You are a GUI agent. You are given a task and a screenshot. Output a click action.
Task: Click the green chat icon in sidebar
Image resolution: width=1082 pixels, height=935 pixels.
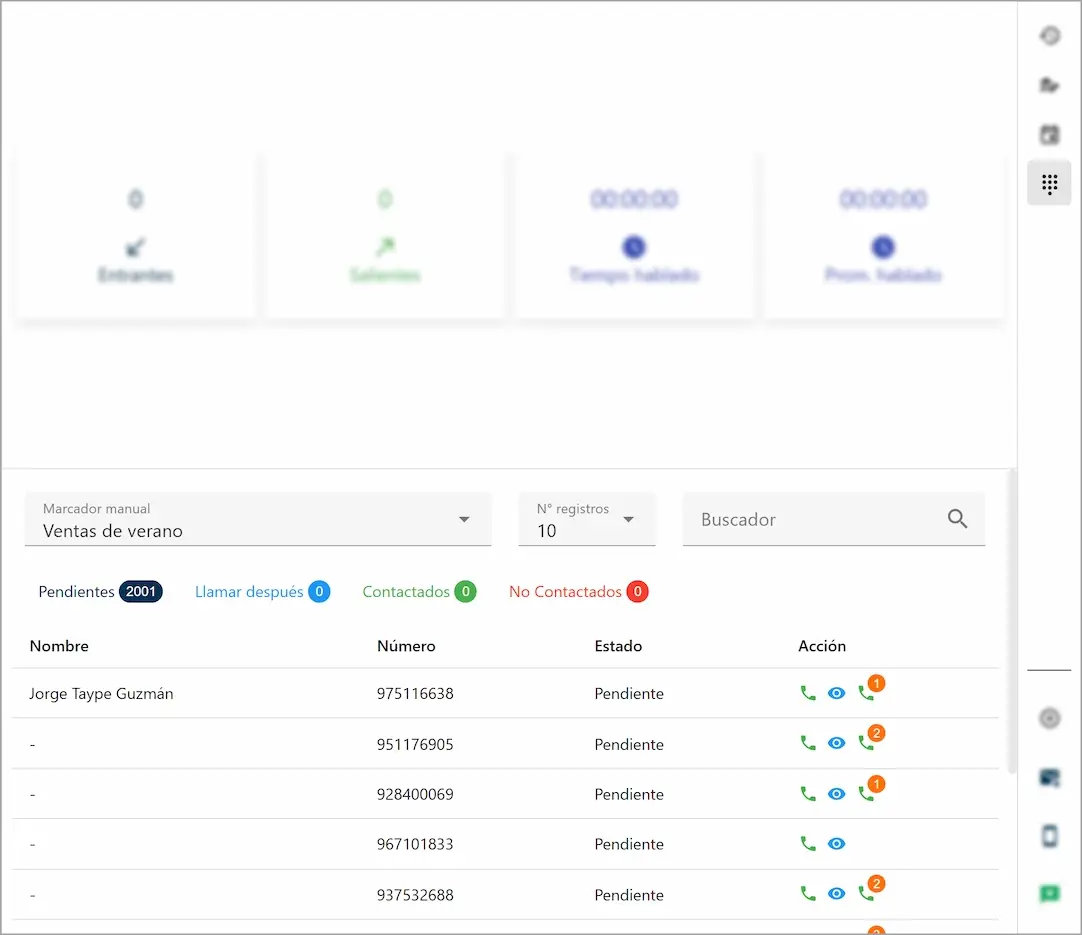point(1049,893)
